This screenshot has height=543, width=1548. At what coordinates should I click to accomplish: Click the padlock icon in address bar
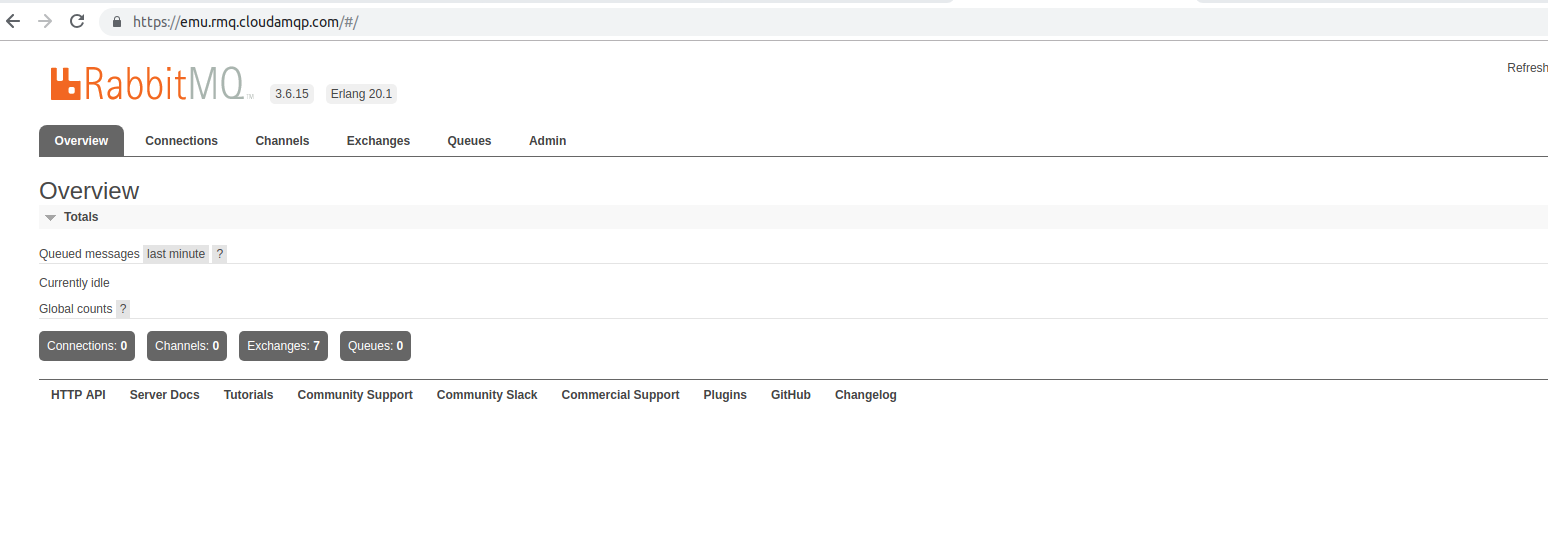[117, 21]
